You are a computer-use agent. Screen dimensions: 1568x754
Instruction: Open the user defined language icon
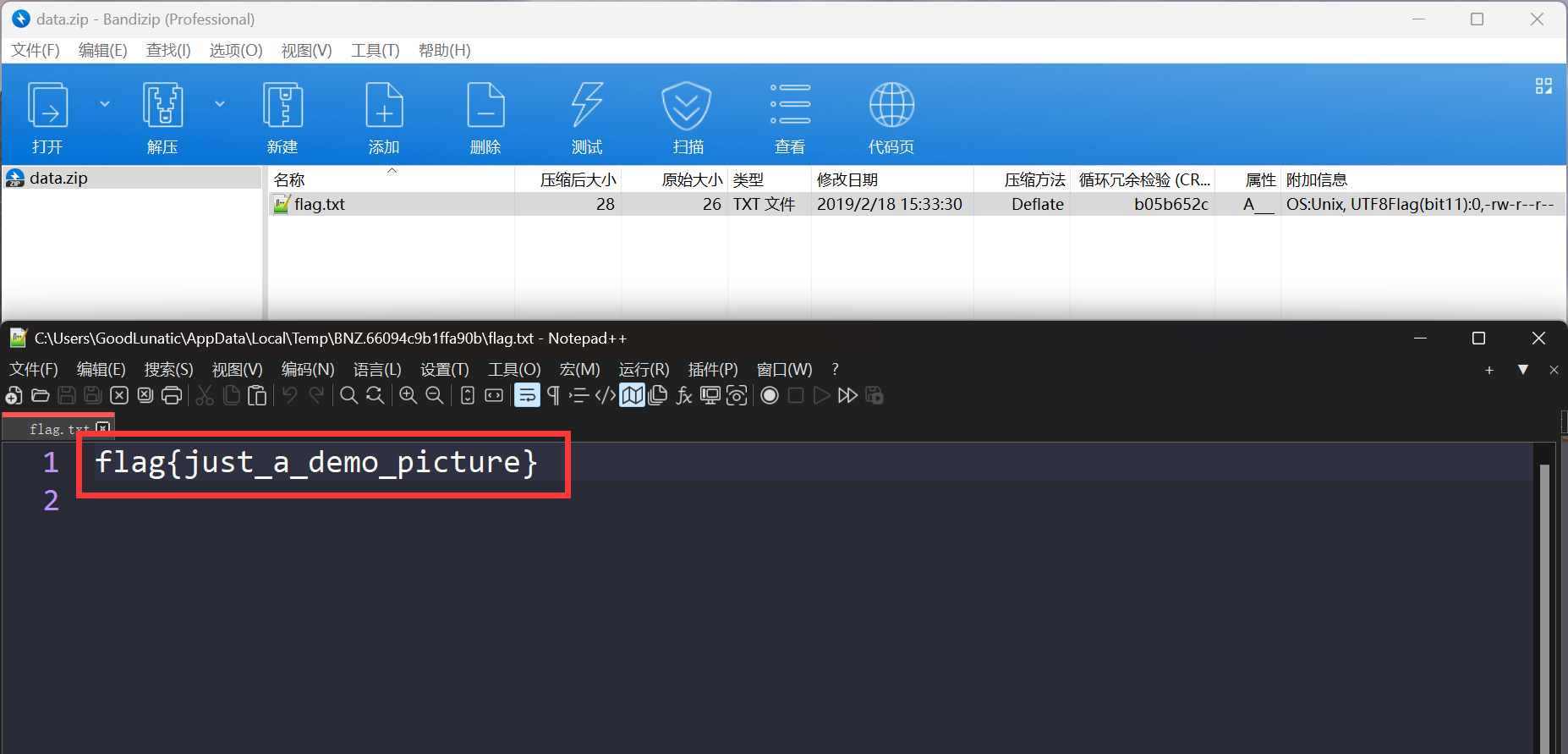[606, 395]
